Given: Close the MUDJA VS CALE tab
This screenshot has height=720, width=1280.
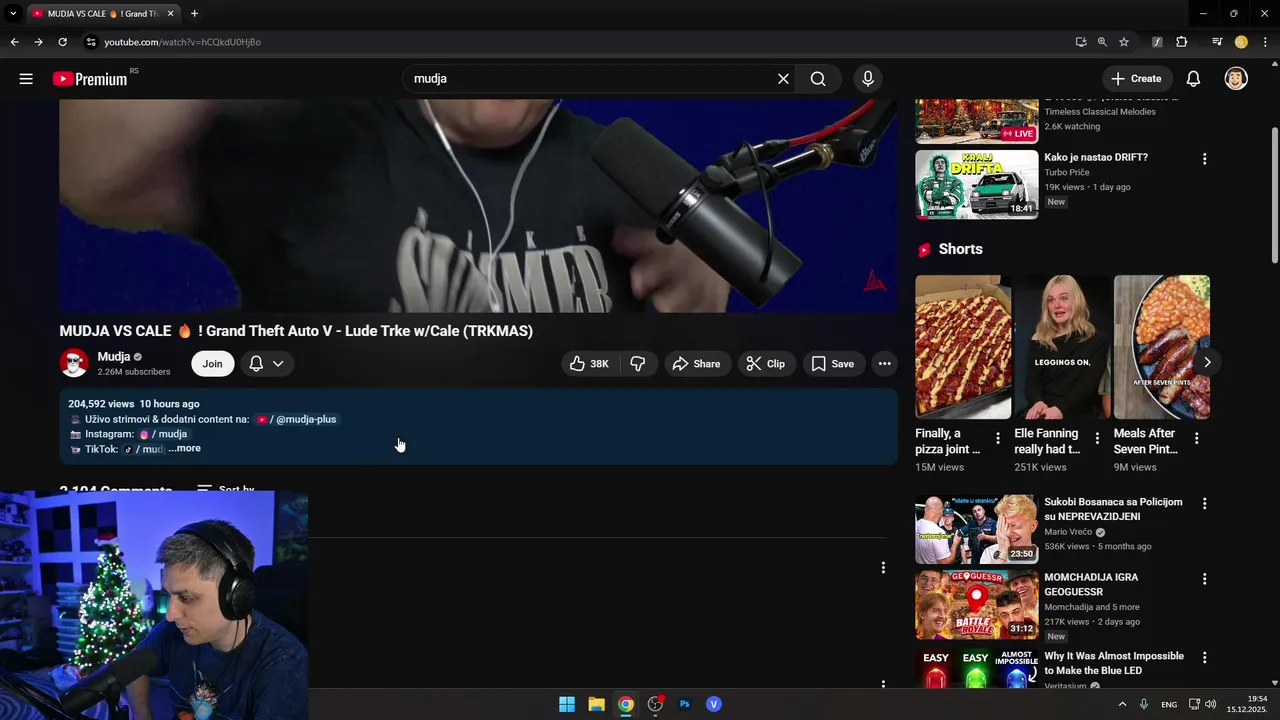Looking at the screenshot, I should pos(171,14).
